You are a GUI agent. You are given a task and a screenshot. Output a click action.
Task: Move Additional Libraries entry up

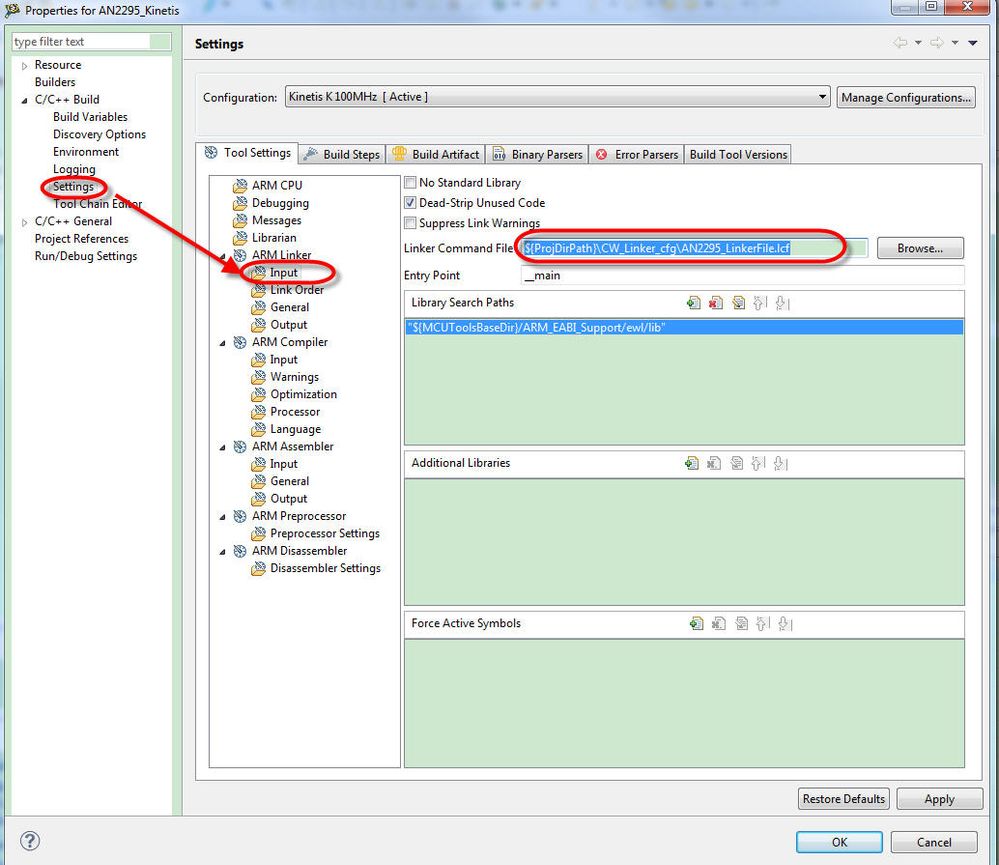[758, 463]
